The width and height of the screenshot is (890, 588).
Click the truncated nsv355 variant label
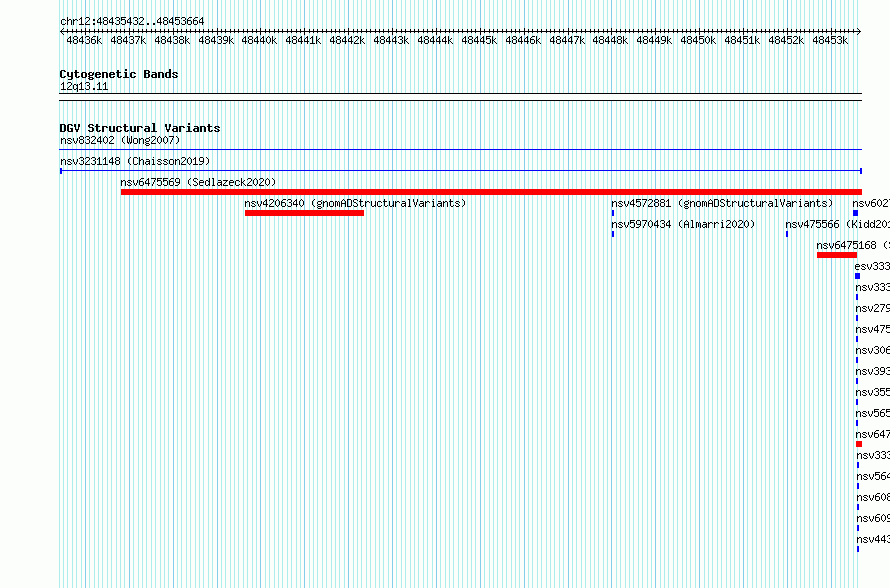872,392
